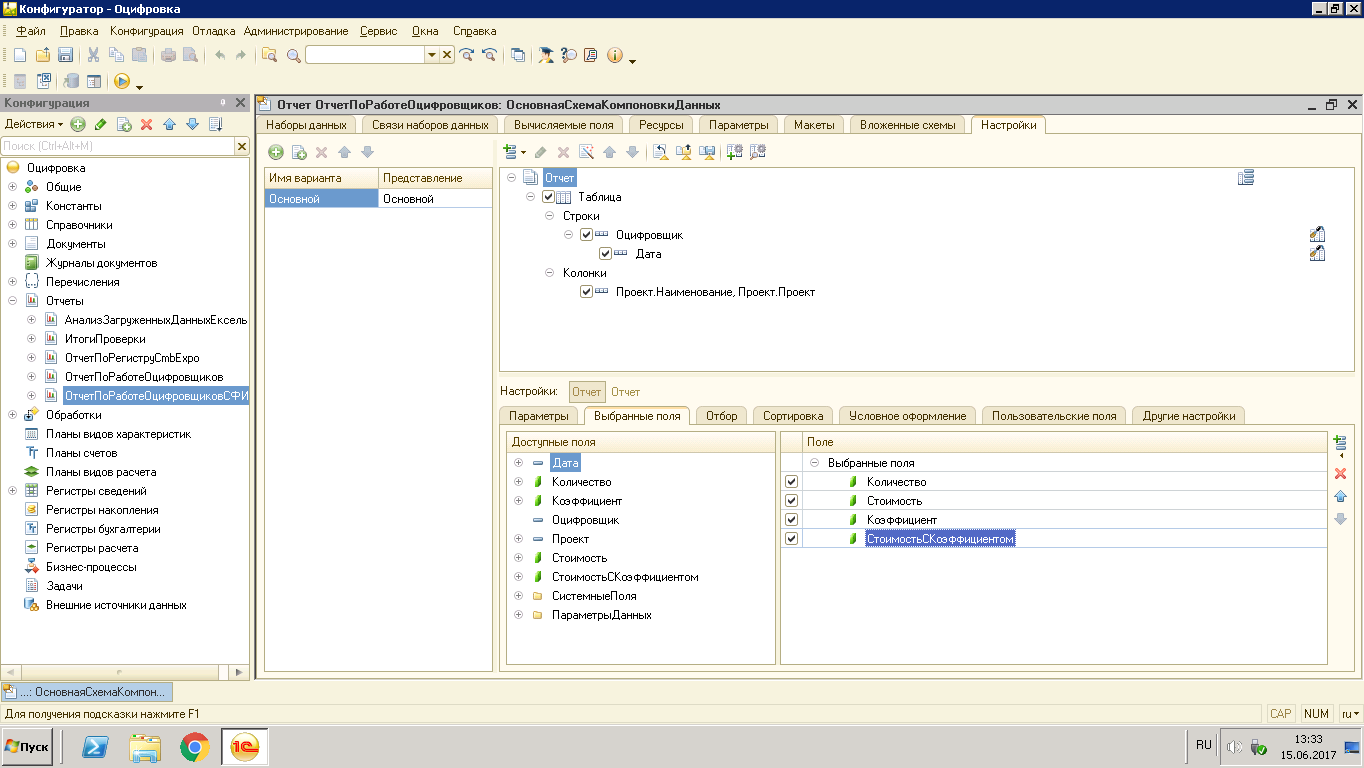Expand the Справочники tree node
Viewport: 1364px width, 768px height.
[12, 225]
